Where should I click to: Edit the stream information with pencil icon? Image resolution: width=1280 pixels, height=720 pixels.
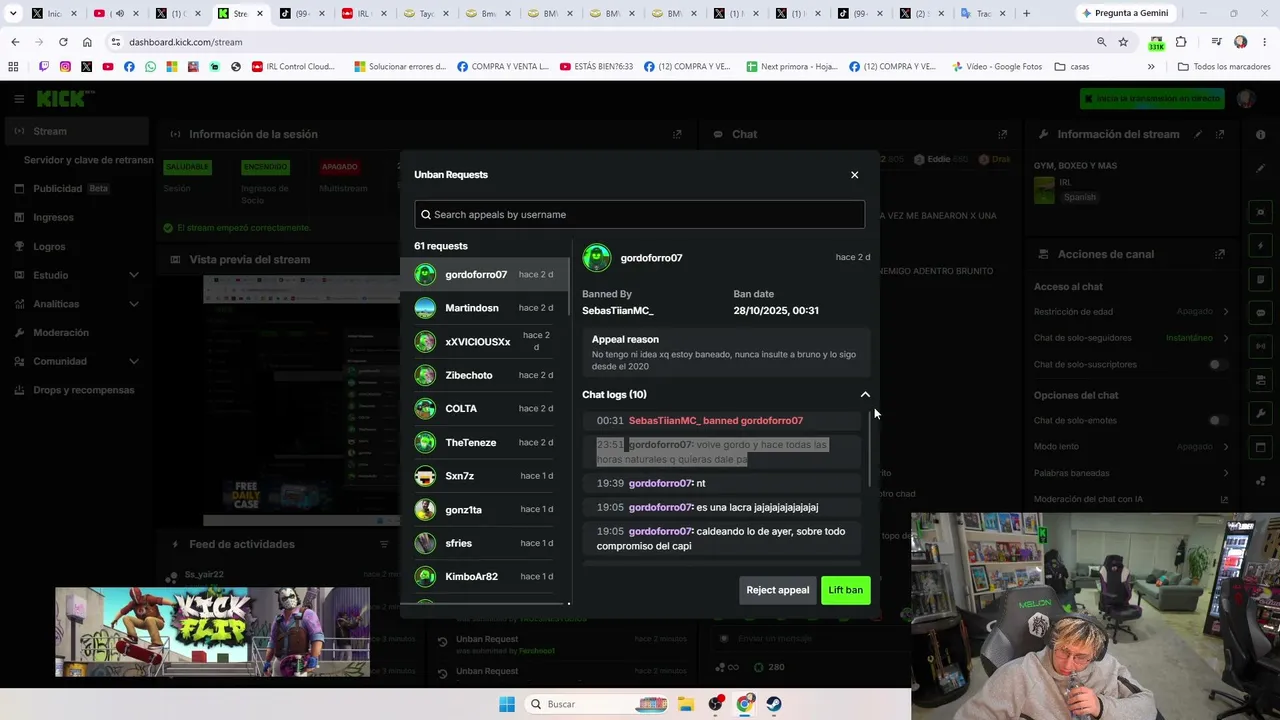tap(1198, 134)
